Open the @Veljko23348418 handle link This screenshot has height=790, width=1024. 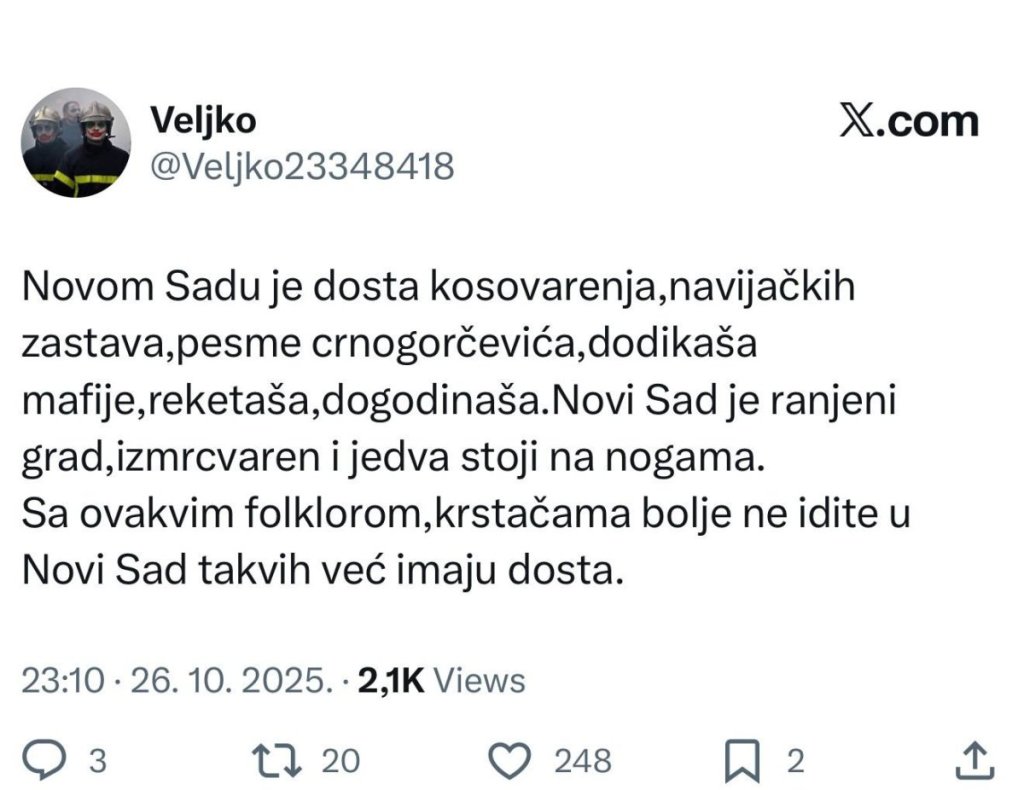(x=301, y=166)
